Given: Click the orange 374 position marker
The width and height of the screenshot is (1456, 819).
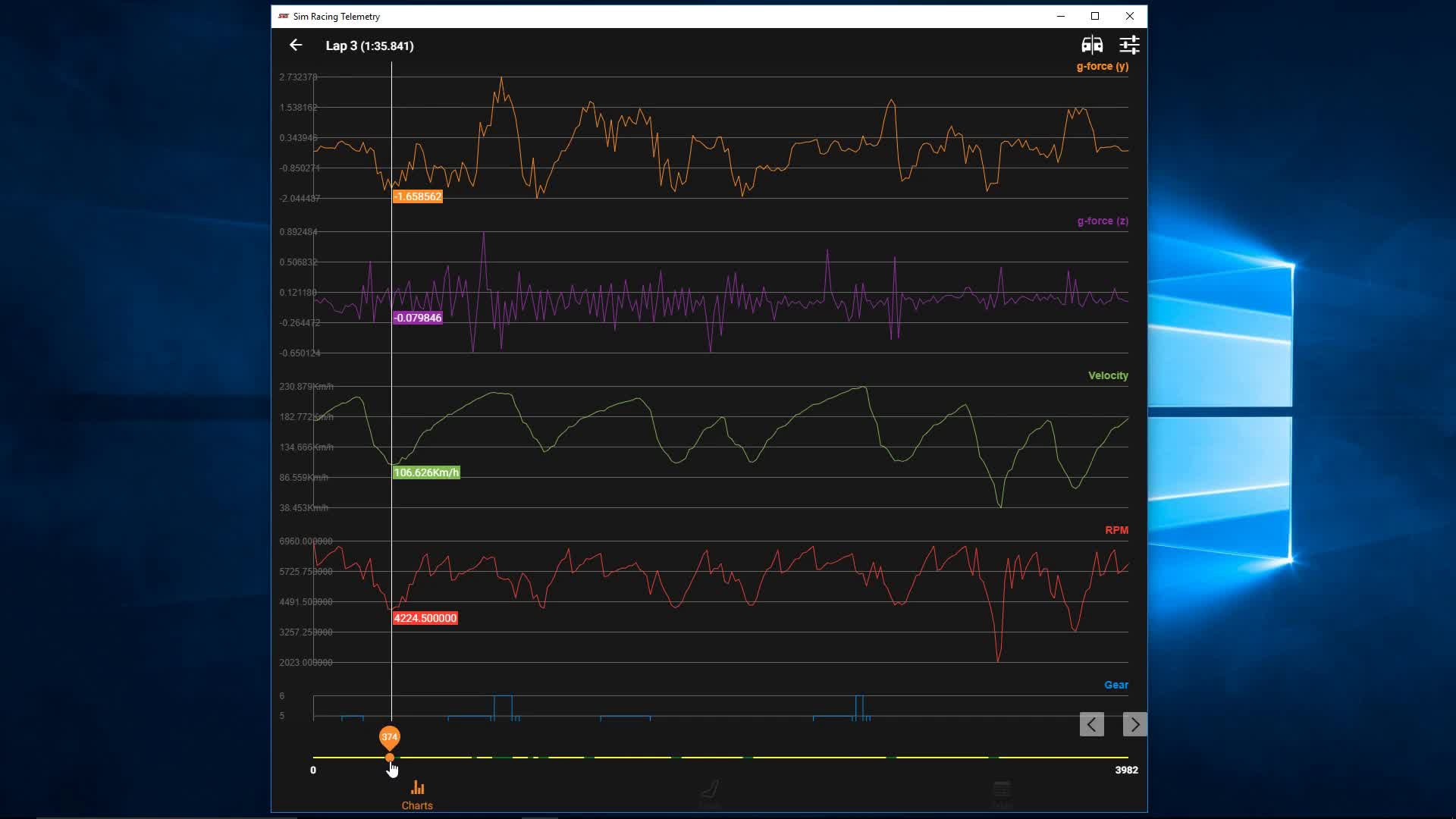Looking at the screenshot, I should point(389,736).
